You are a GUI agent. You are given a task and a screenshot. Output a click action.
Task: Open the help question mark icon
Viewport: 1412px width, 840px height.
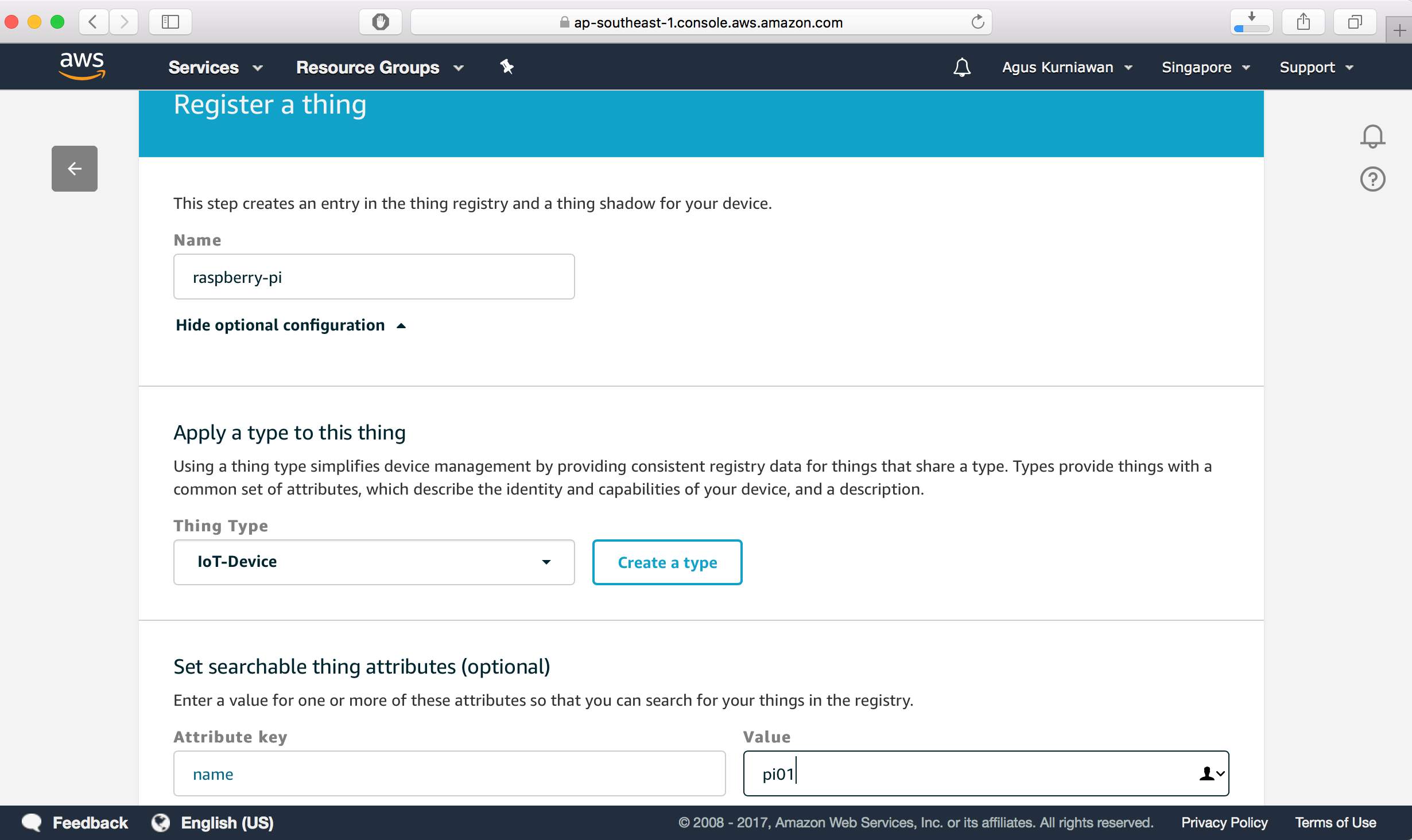[x=1372, y=180]
